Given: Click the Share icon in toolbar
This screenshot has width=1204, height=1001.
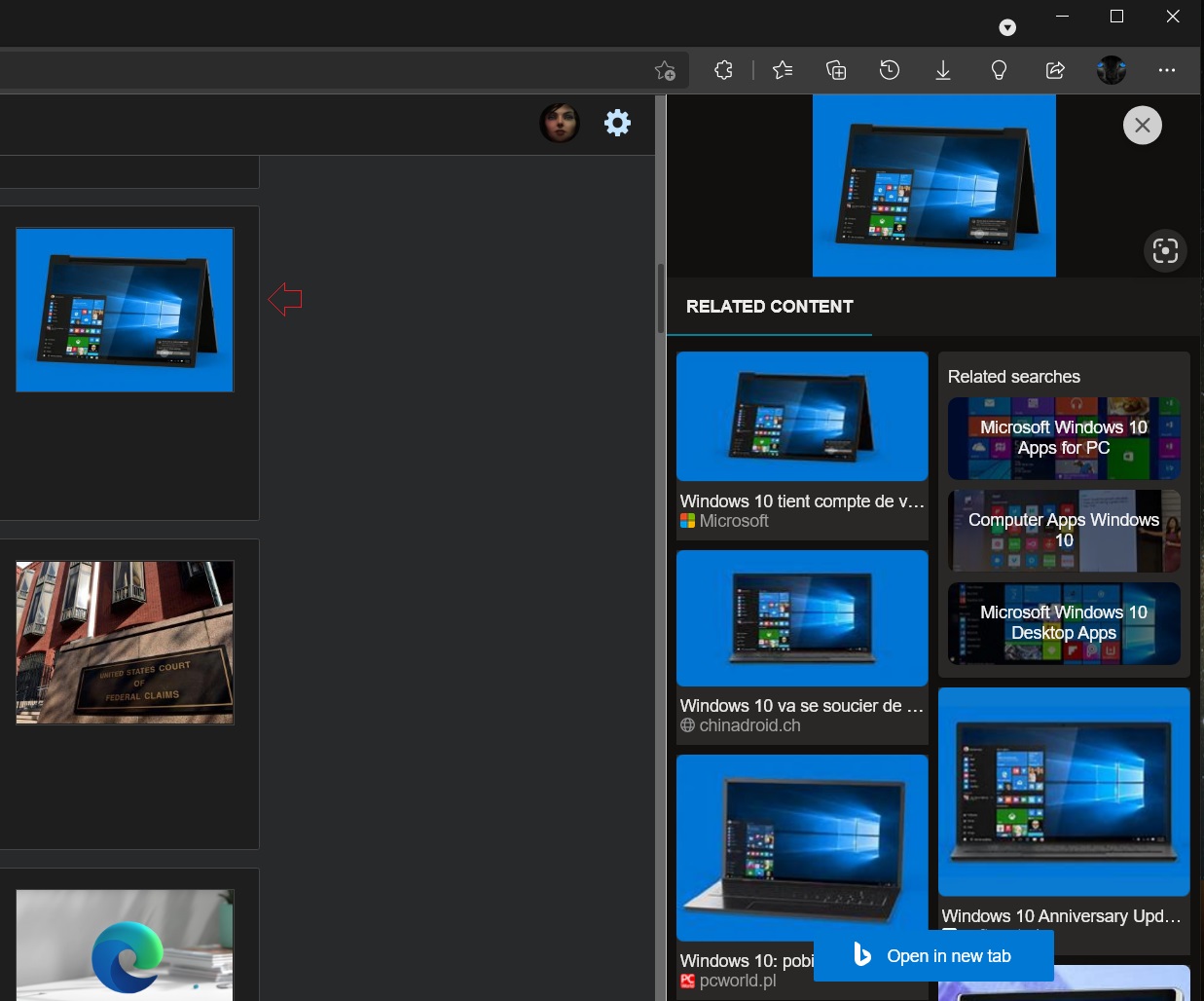Looking at the screenshot, I should pyautogui.click(x=1055, y=70).
